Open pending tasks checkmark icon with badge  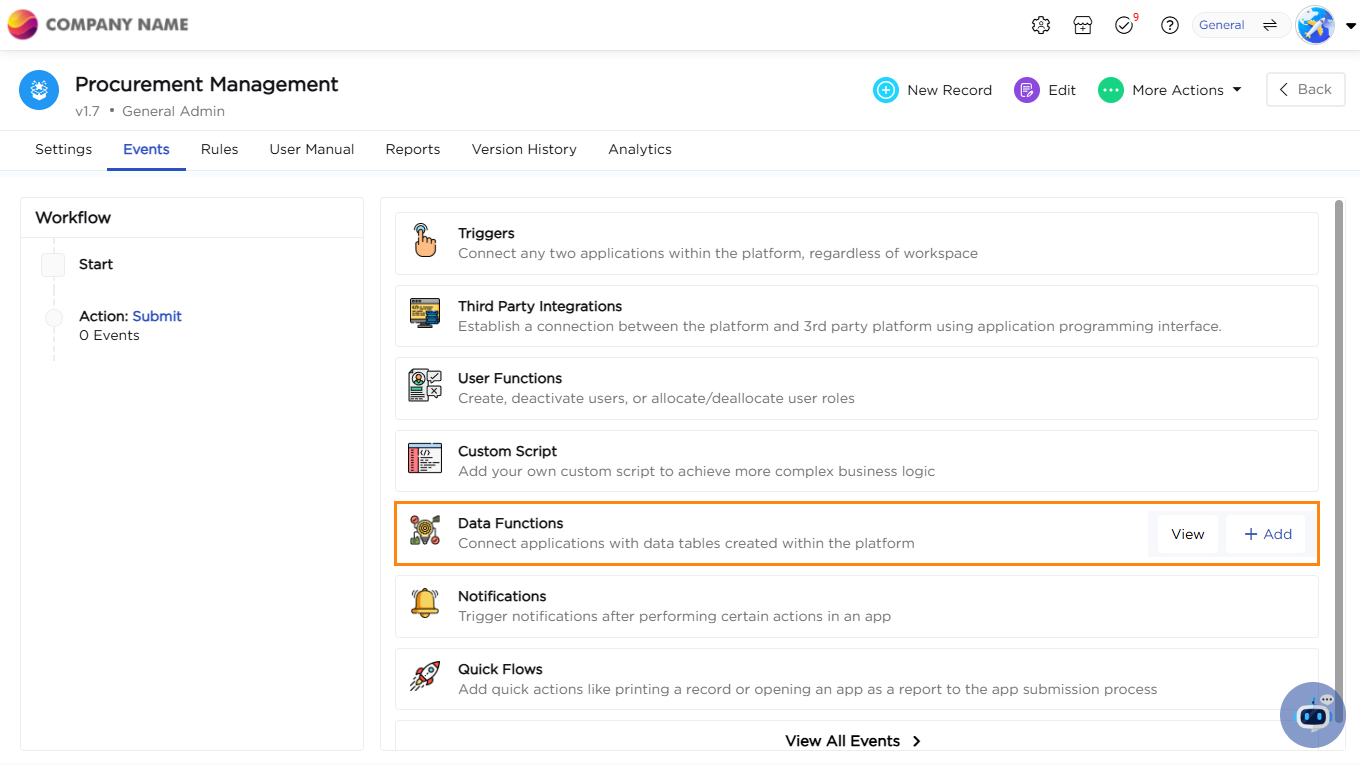(1125, 25)
